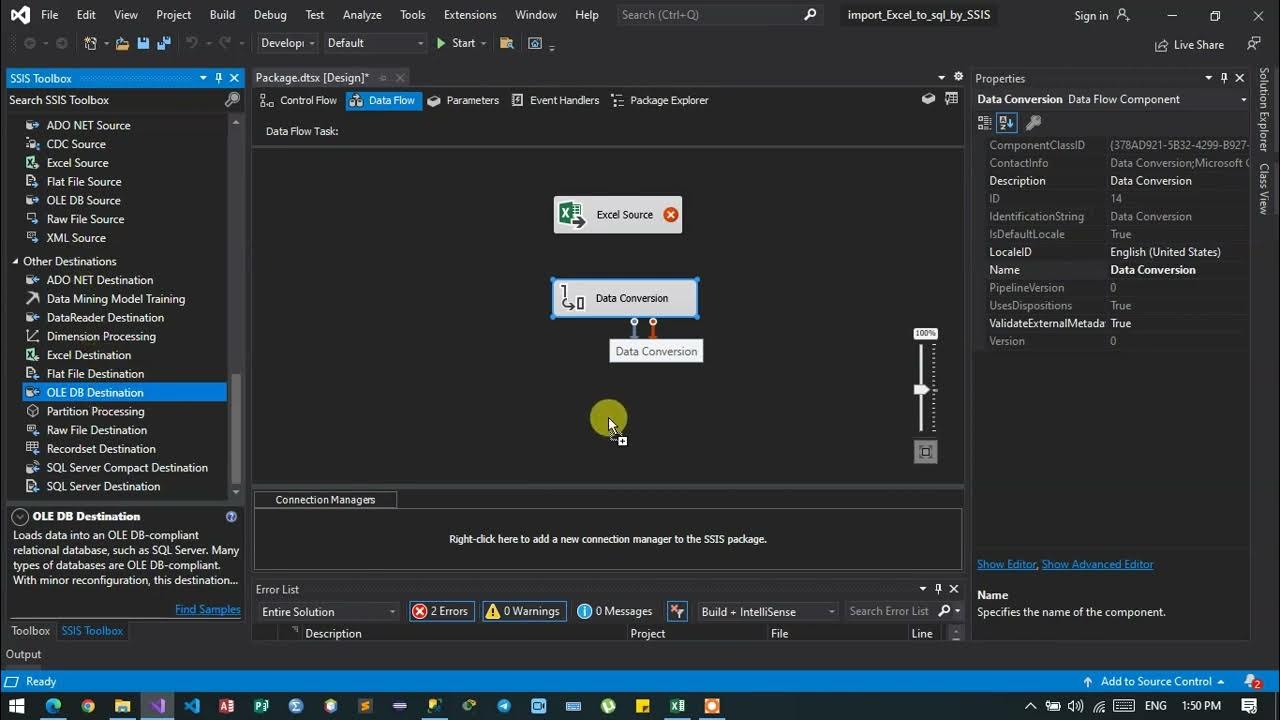Search the SSIS Toolbox magnifier icon

coord(232,100)
